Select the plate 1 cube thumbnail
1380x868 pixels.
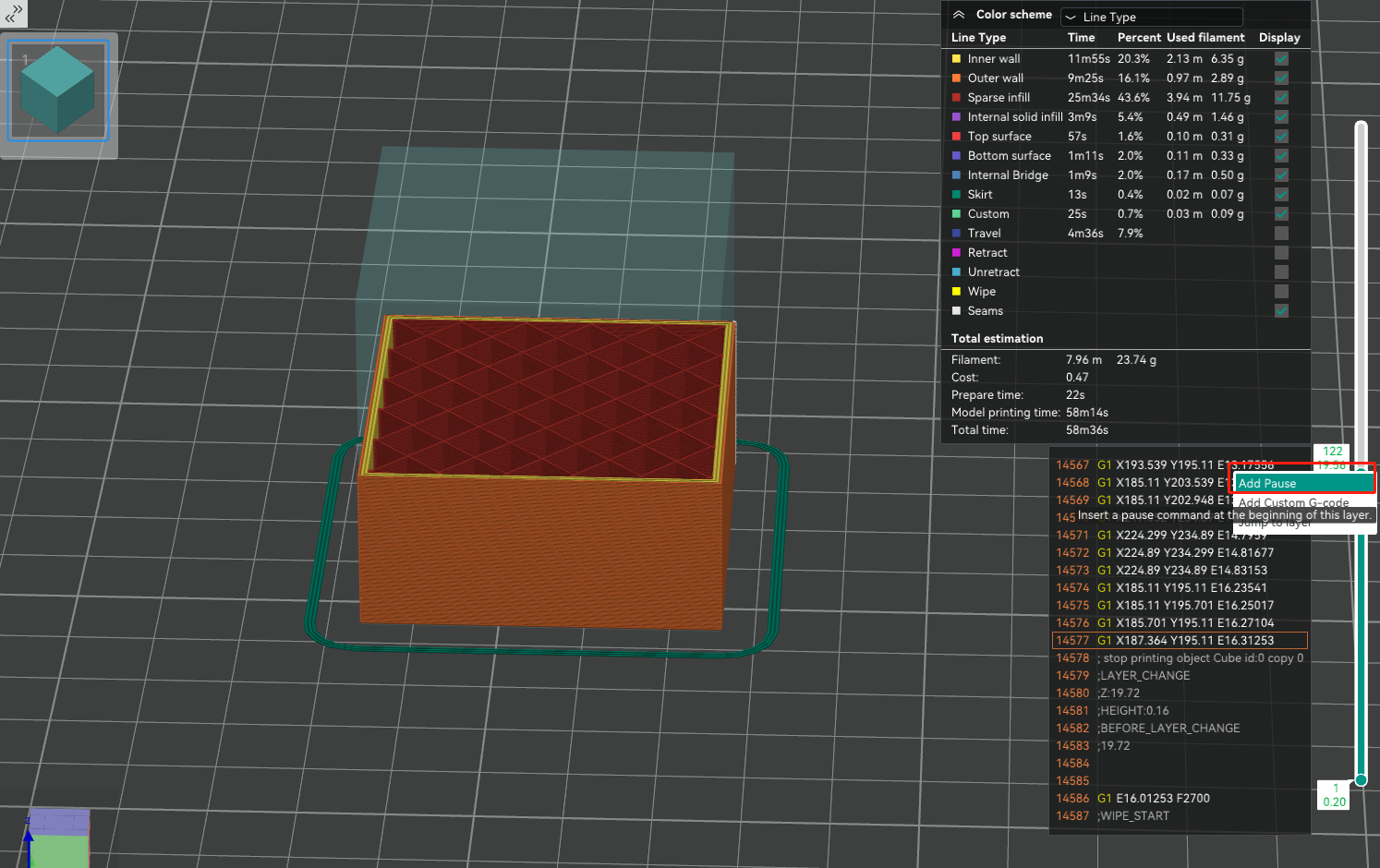[58, 91]
